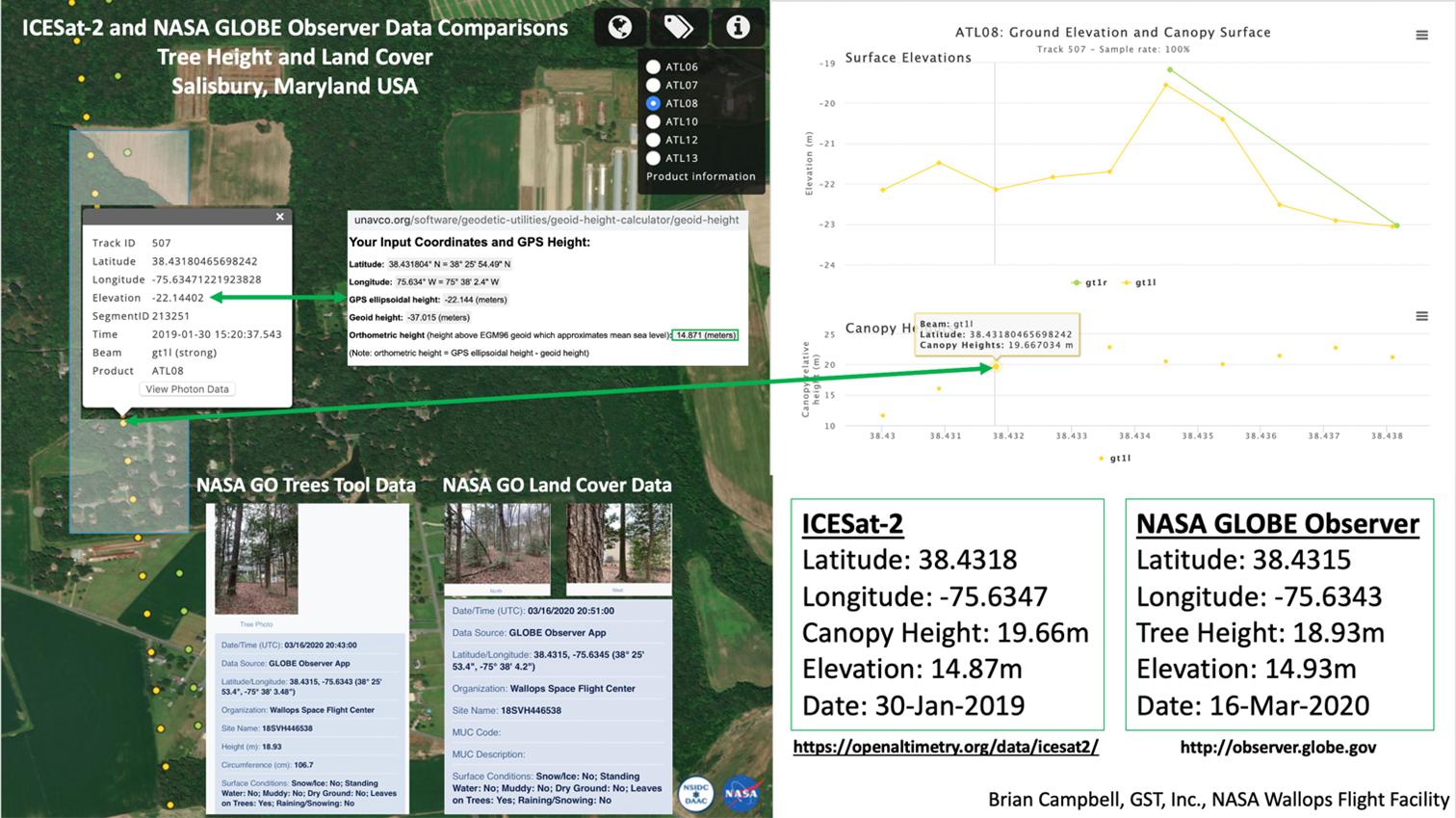This screenshot has width=1456, height=818.
Task: Open the Product information link
Action: (x=701, y=176)
